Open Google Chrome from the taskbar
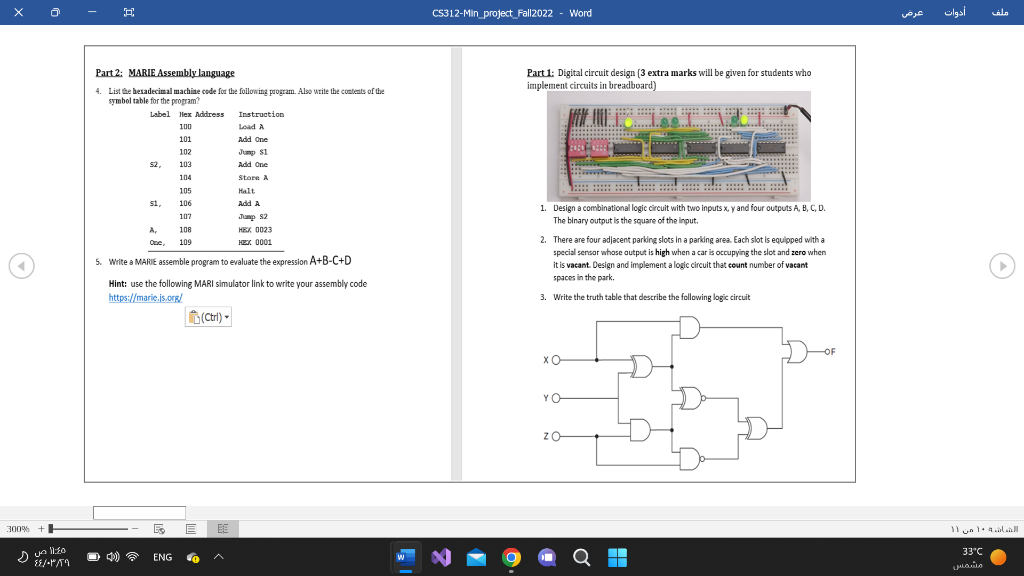This screenshot has height=576, width=1024. [x=510, y=558]
